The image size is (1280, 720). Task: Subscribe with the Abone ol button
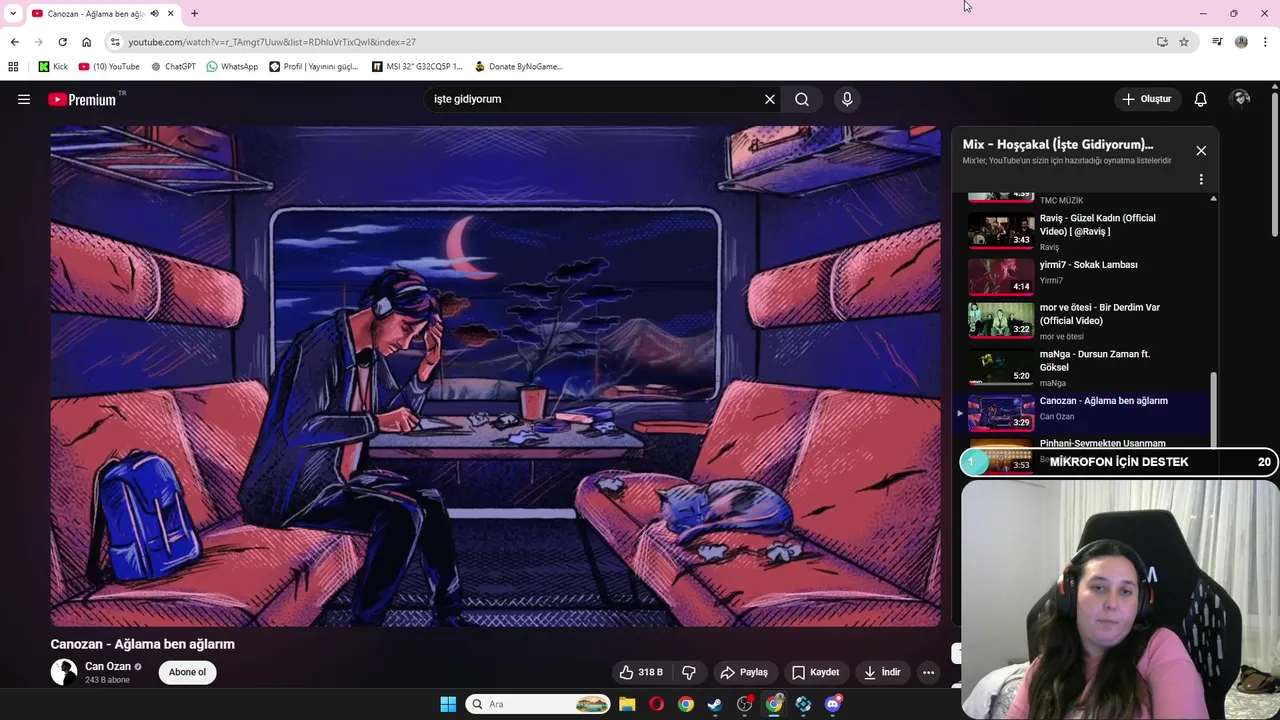[187, 672]
